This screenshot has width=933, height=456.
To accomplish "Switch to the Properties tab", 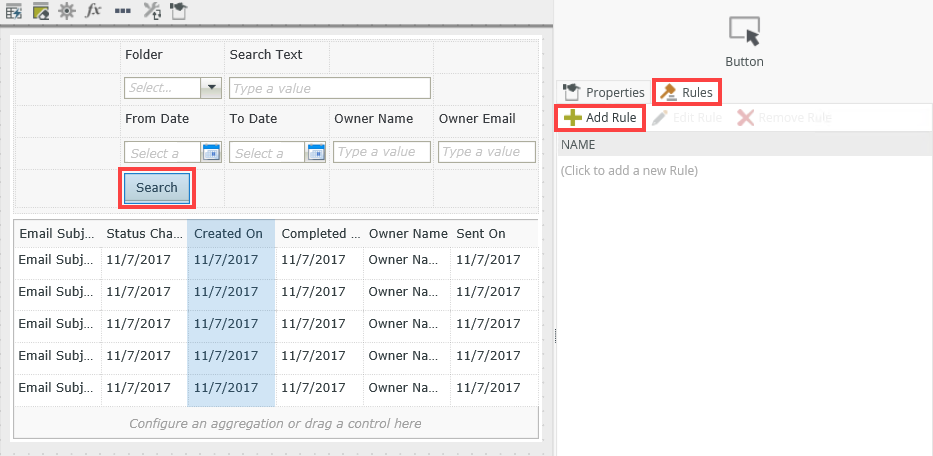I will click(604, 92).
